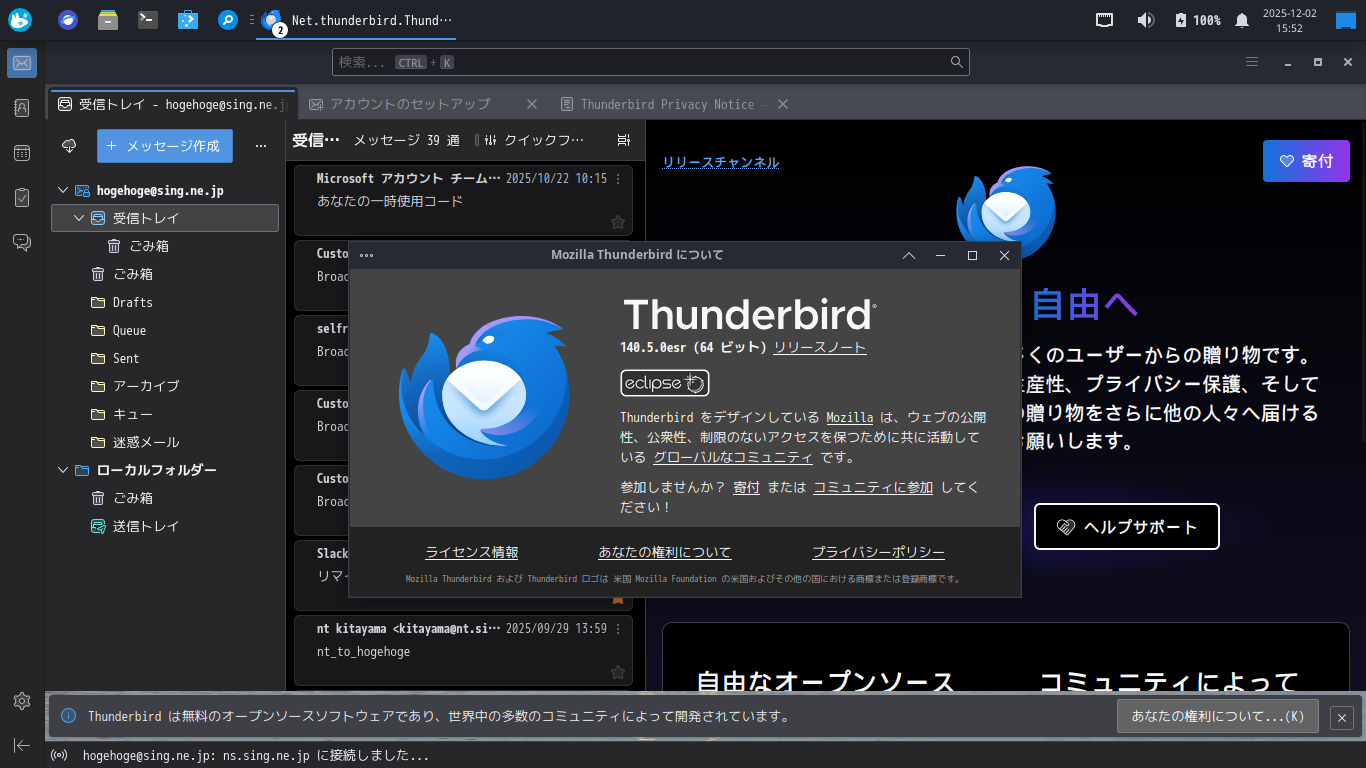Open message list display options icon

[624, 141]
